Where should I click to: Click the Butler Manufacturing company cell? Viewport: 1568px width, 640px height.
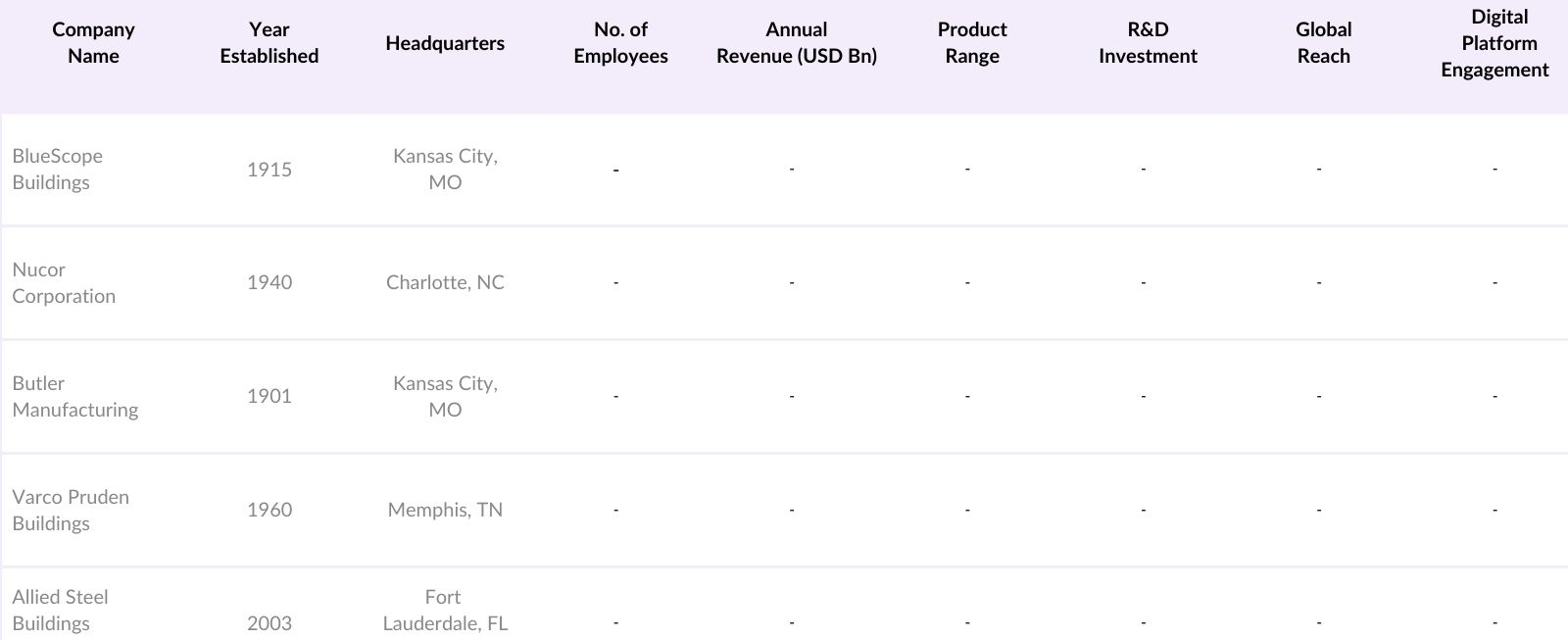[x=75, y=397]
